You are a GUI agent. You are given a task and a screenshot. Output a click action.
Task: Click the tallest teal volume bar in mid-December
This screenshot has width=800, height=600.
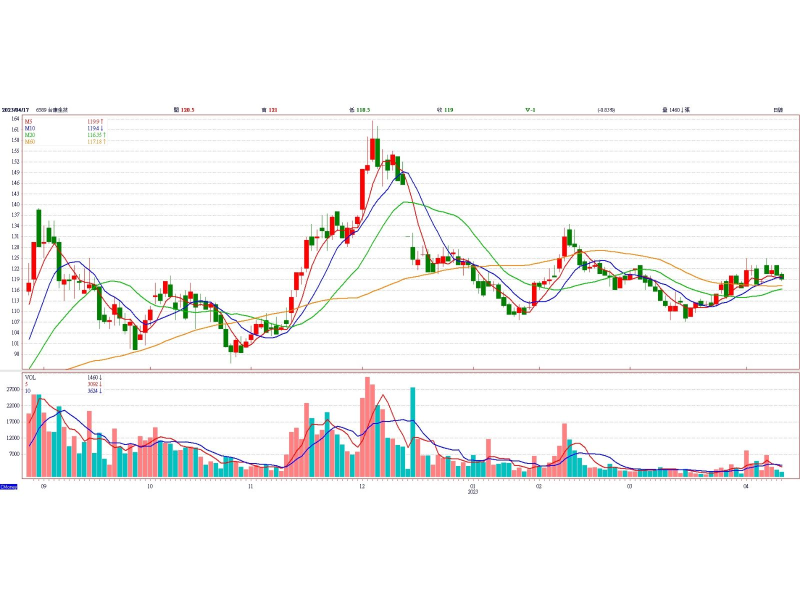pos(412,432)
